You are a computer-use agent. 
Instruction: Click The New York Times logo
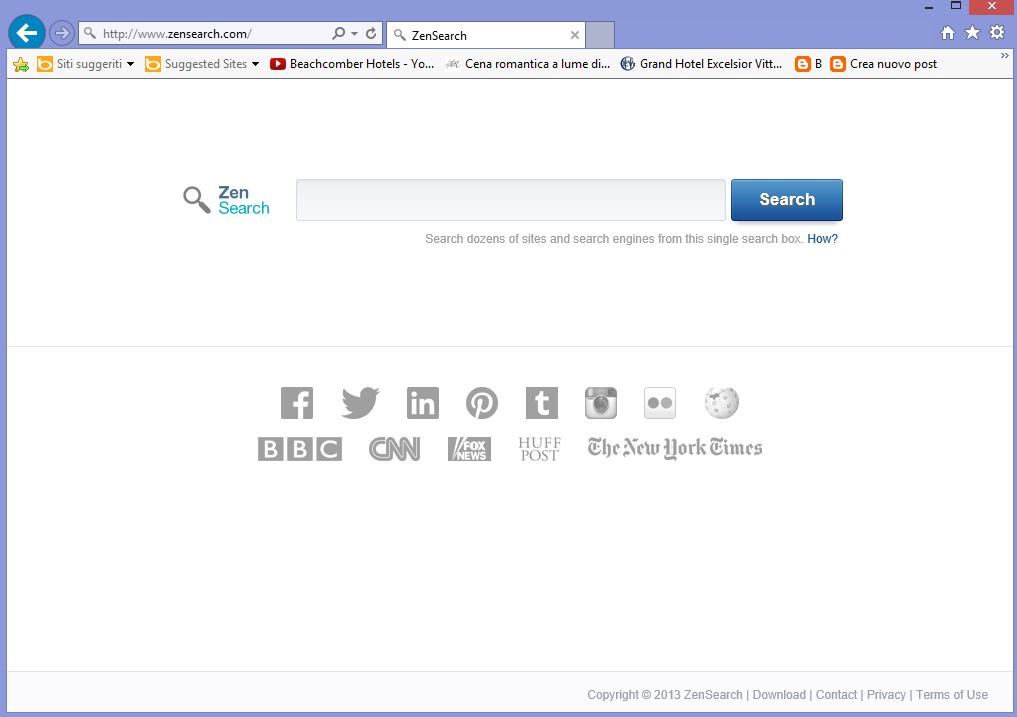[x=675, y=448]
